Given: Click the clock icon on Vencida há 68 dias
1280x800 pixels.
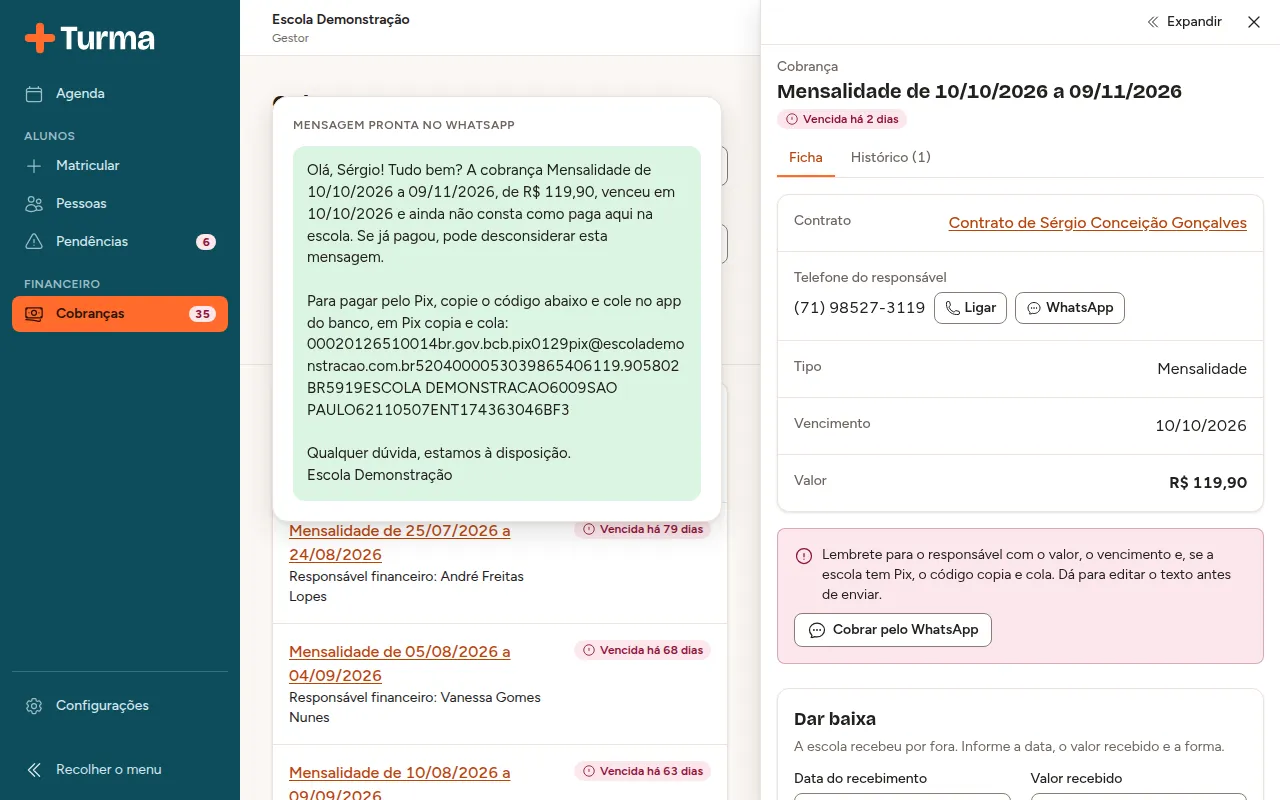Looking at the screenshot, I should click(x=589, y=650).
